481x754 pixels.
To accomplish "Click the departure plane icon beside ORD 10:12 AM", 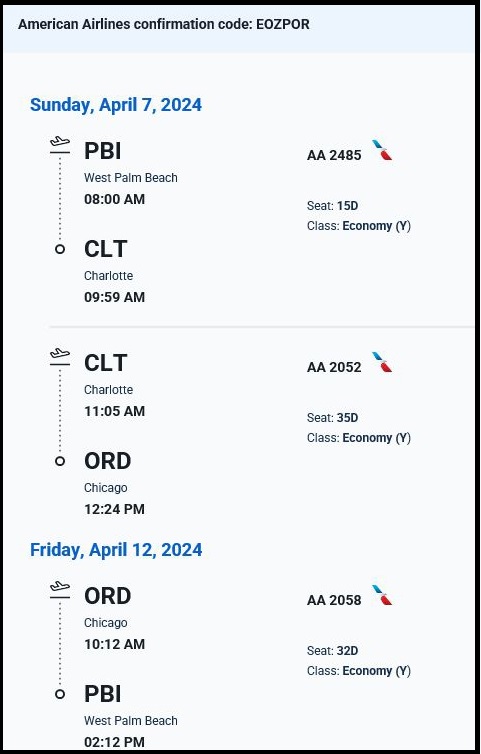I will (x=60, y=590).
